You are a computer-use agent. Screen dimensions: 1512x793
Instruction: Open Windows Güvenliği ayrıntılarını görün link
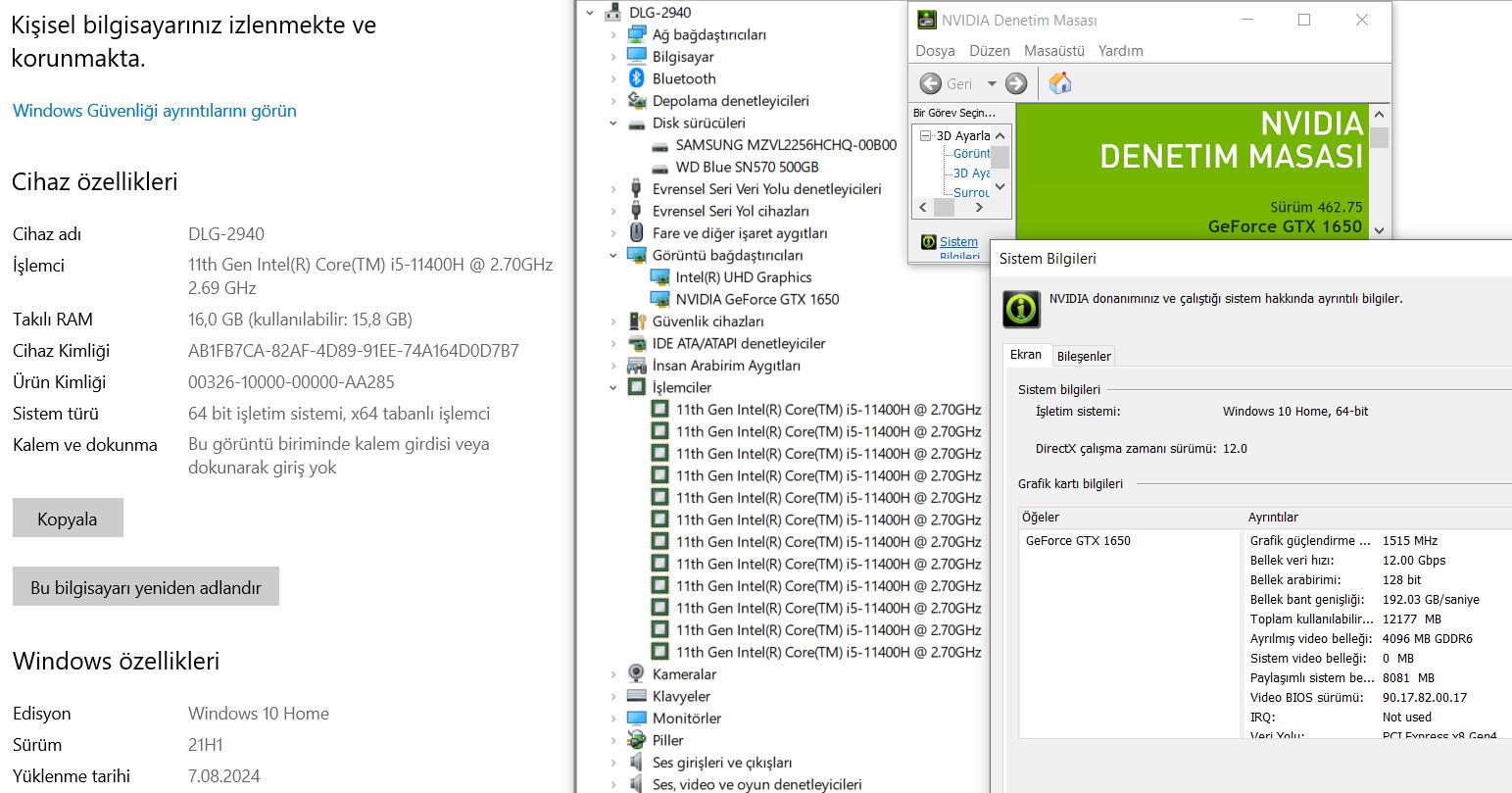154,111
